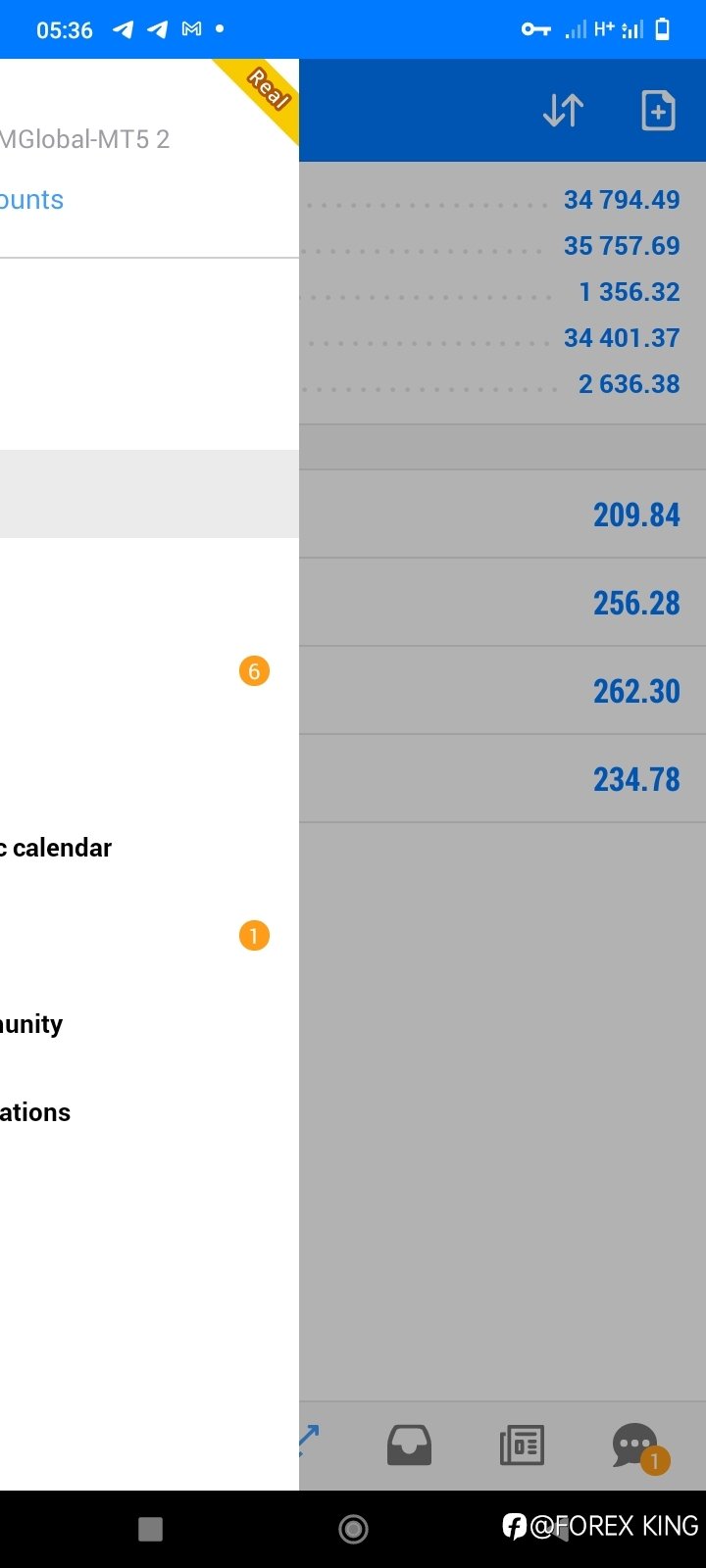Image resolution: width=706 pixels, height=1568 pixels.
Task: Open the drawer row with orange badge 6
Action: coord(149,671)
